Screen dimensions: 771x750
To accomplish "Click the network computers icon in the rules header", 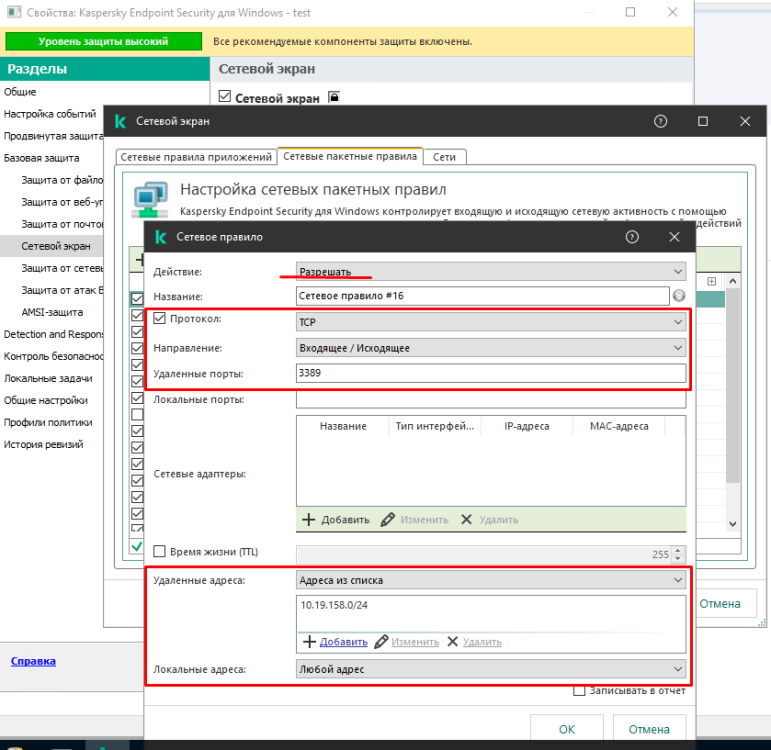I will coord(151,197).
